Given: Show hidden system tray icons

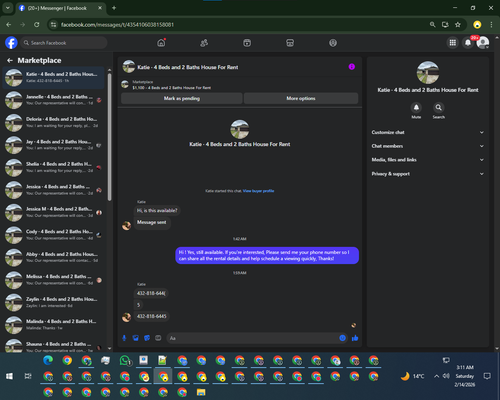Looking at the screenshot, I should [436, 376].
